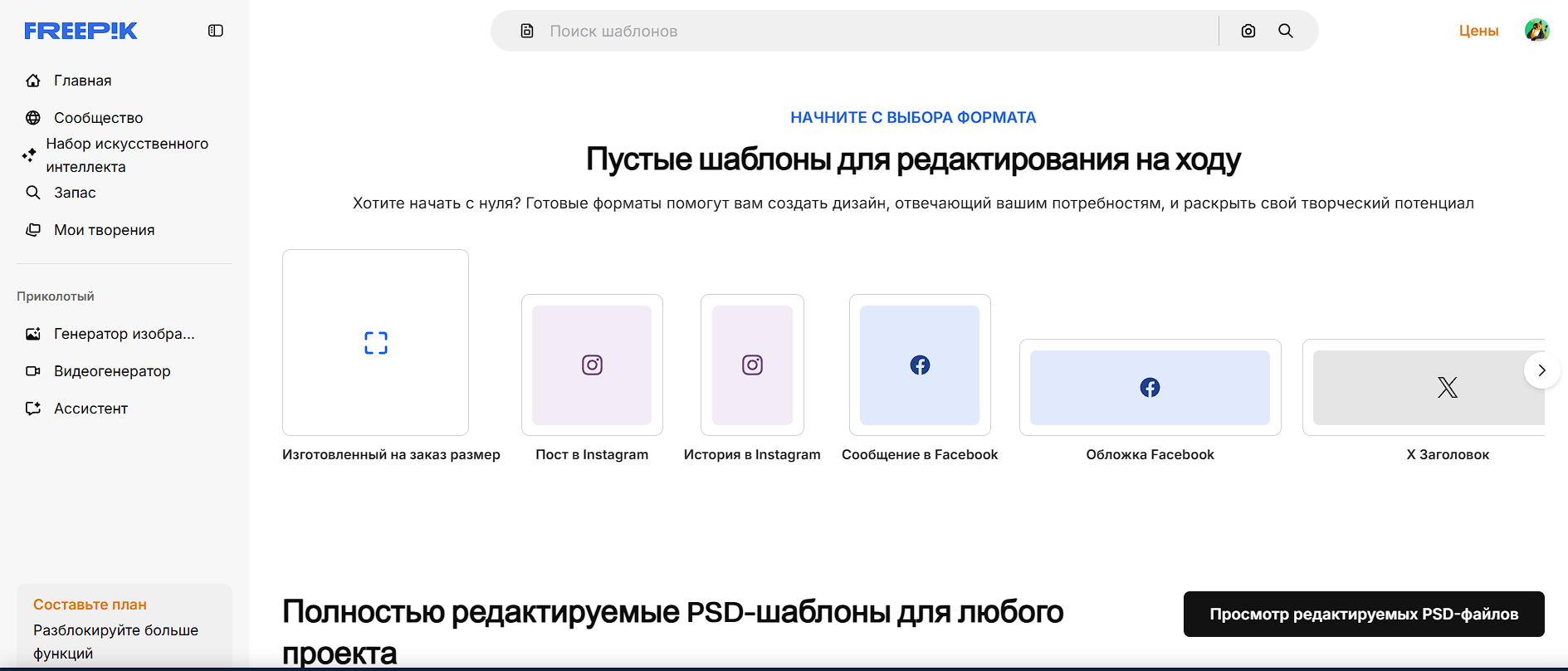Launch Генератор изображений pinned tool

coord(124,334)
